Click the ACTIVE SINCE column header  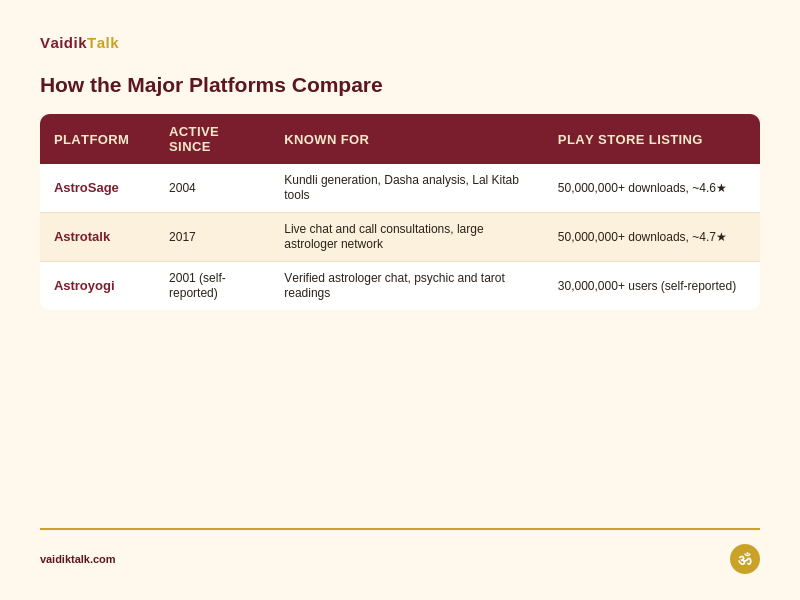pos(194,139)
